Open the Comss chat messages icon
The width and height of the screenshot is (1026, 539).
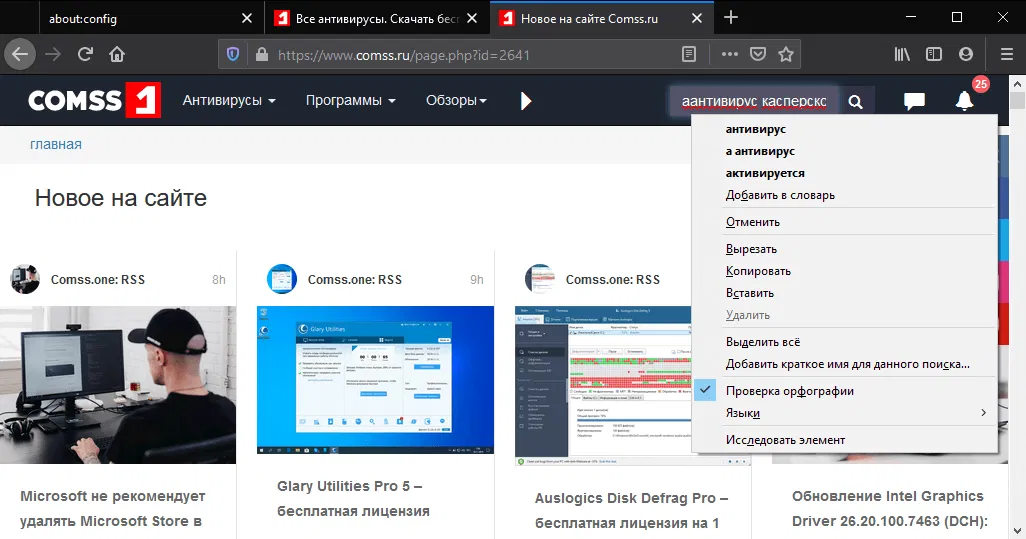(914, 101)
